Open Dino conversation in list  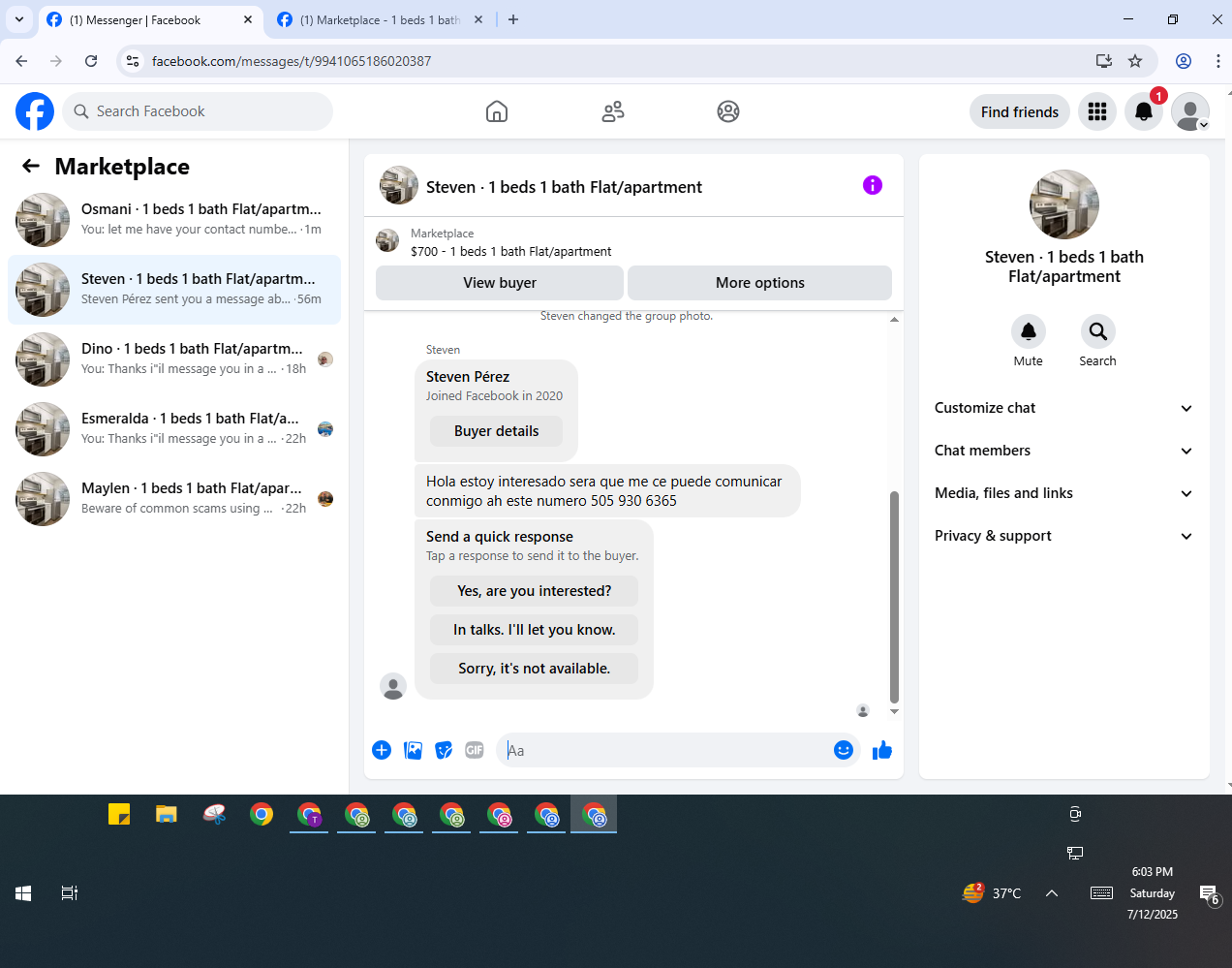click(x=174, y=359)
